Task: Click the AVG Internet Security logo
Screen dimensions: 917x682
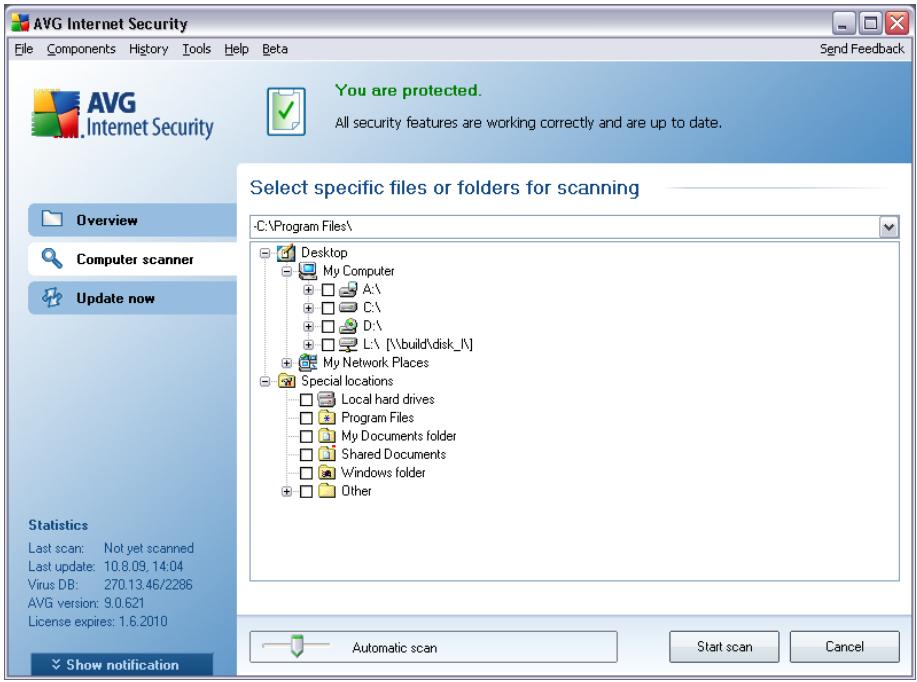Action: [x=122, y=114]
